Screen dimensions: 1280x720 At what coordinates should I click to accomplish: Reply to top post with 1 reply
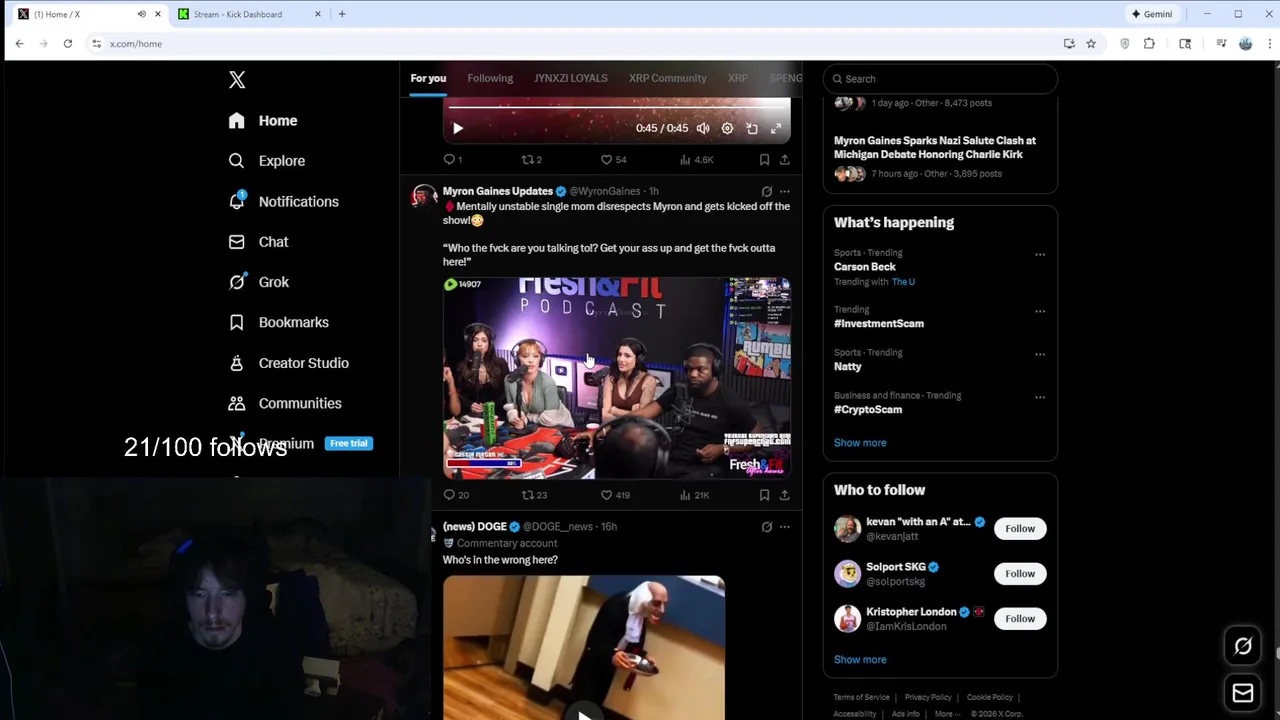pyautogui.click(x=452, y=159)
